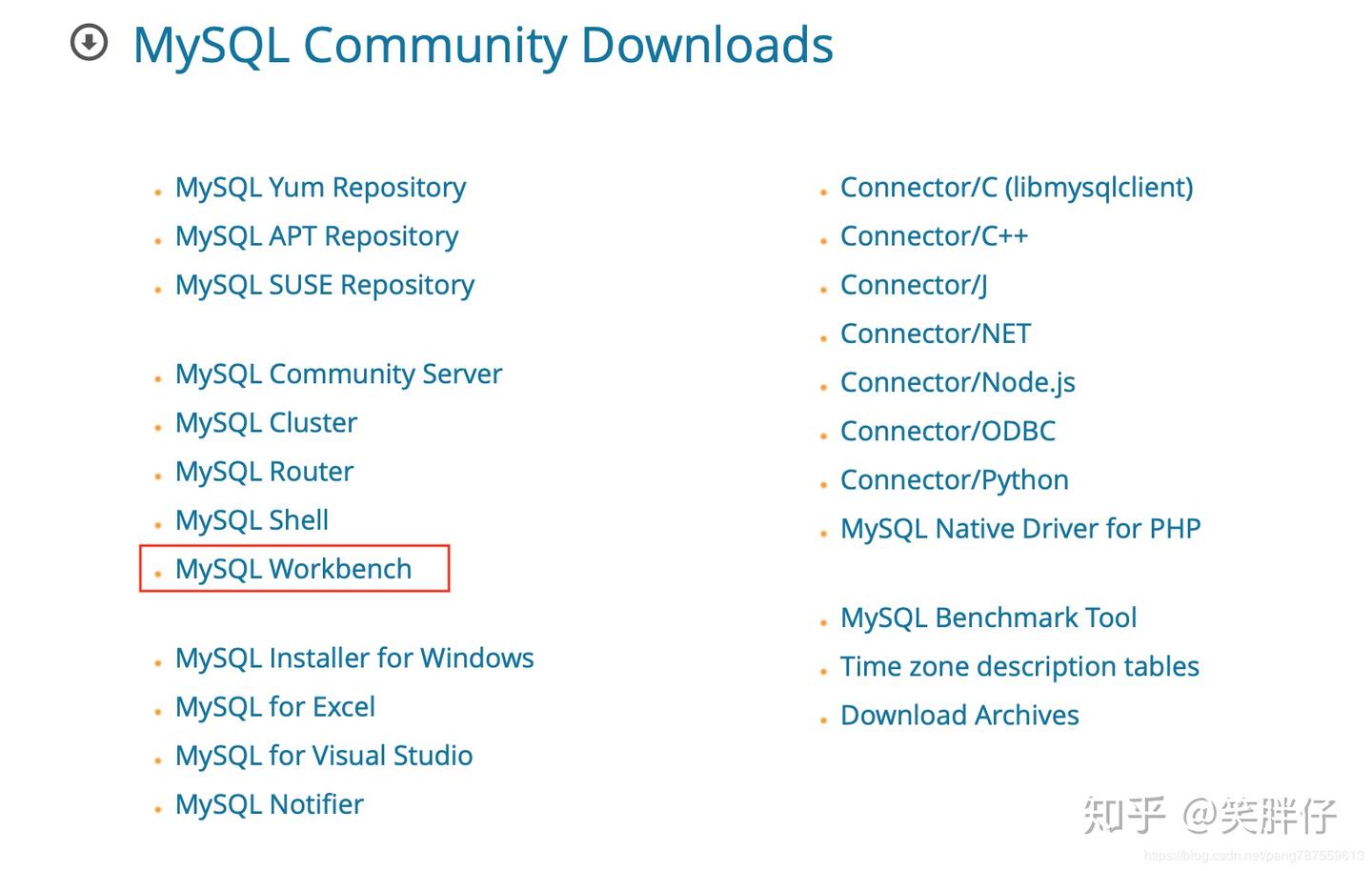
Task: Click the Connector/Node.js link
Action: coord(958,382)
